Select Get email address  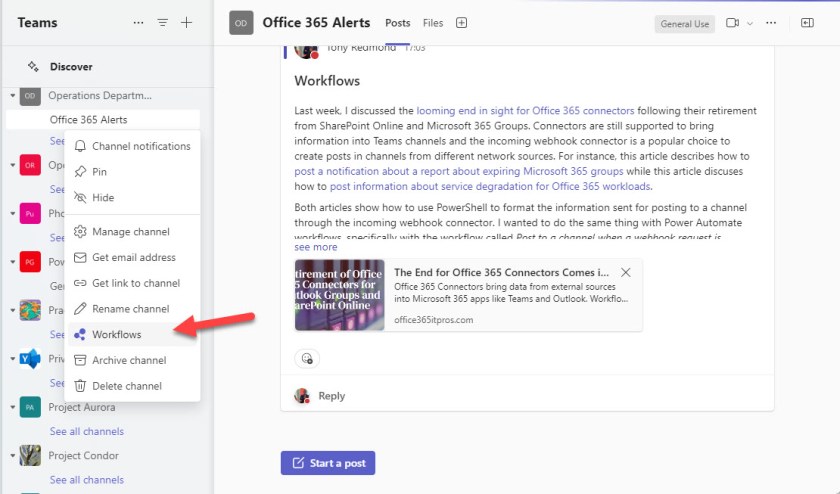(x=132, y=257)
